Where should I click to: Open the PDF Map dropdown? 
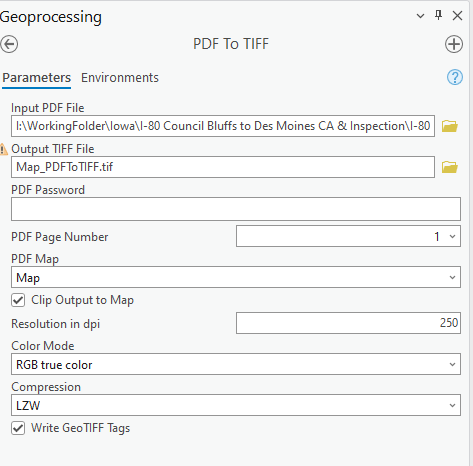(x=236, y=277)
